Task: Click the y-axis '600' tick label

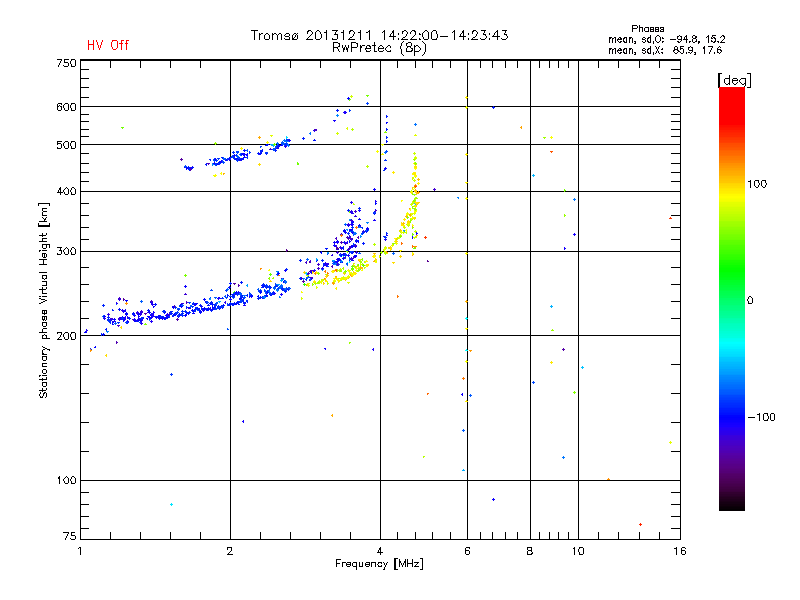Action: point(66,107)
